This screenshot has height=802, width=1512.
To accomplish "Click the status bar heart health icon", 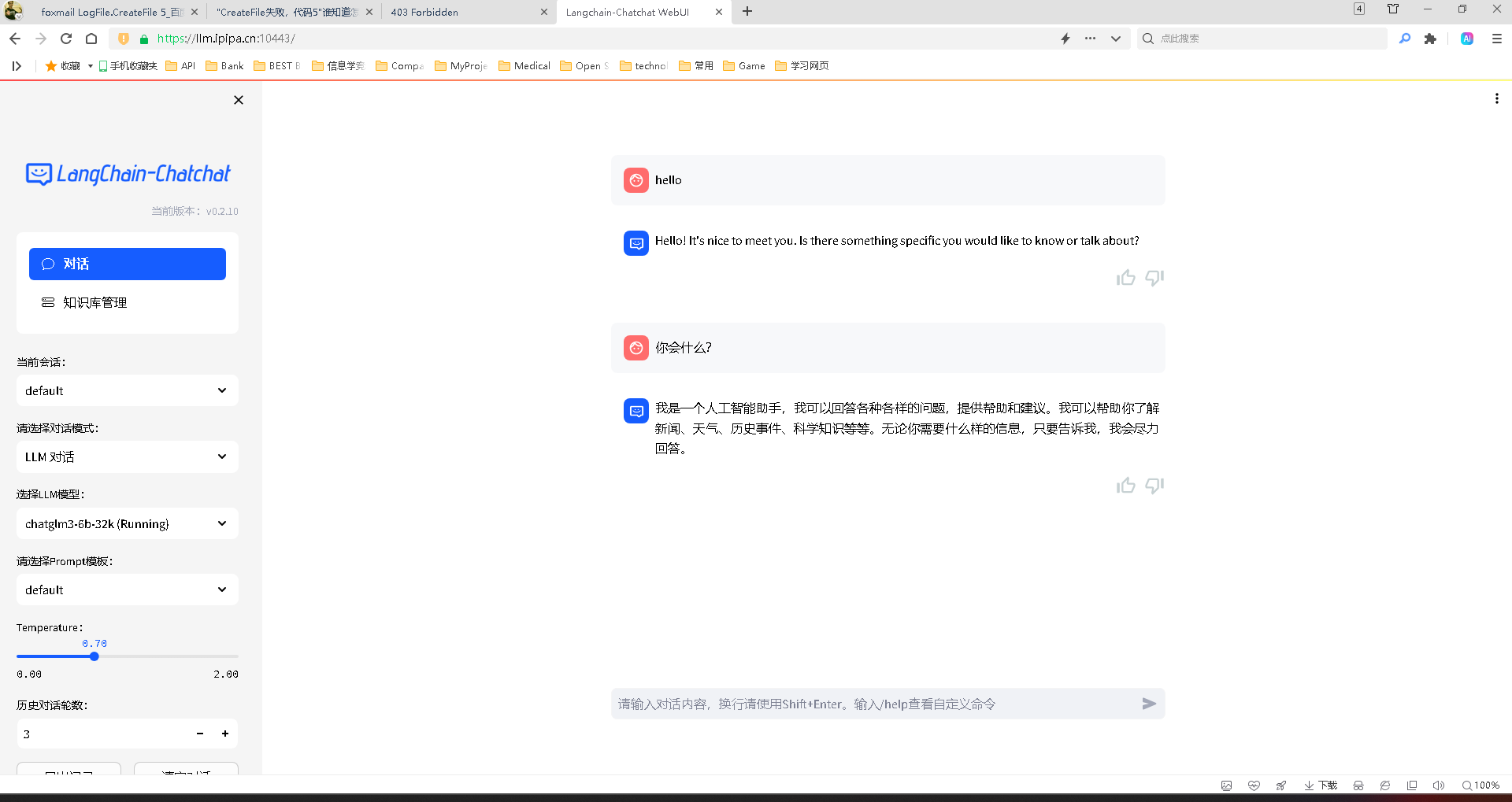I will [1254, 785].
